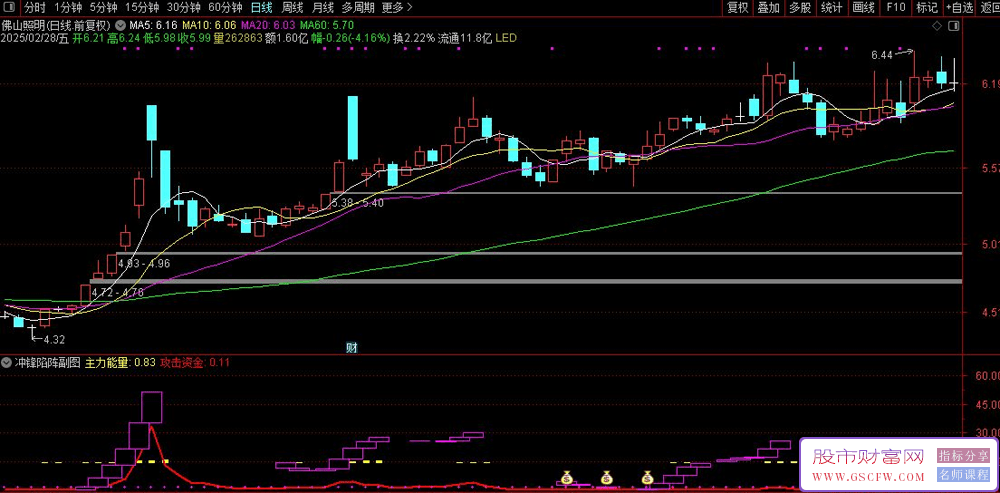Click the 返回 back button

coord(989,8)
